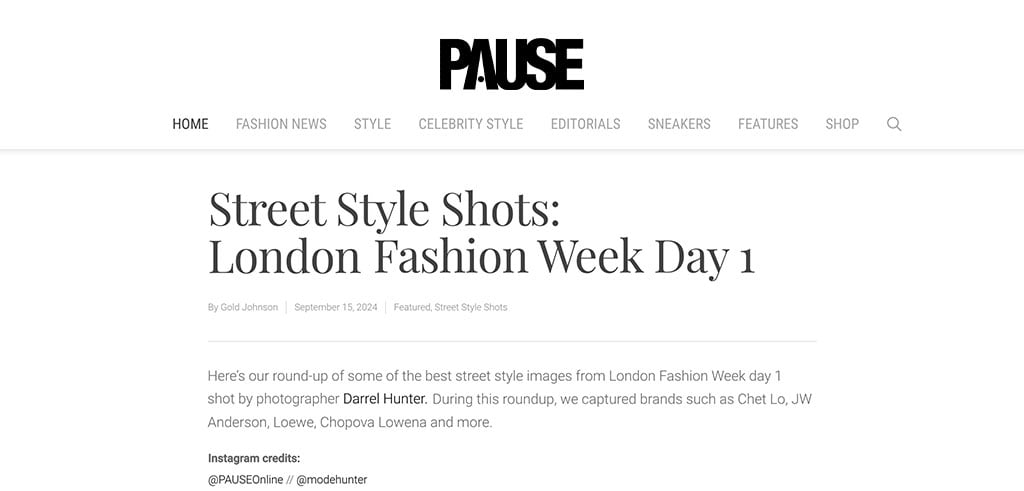Visit the SHOP page
The image size is (1024, 491).
pyautogui.click(x=842, y=124)
